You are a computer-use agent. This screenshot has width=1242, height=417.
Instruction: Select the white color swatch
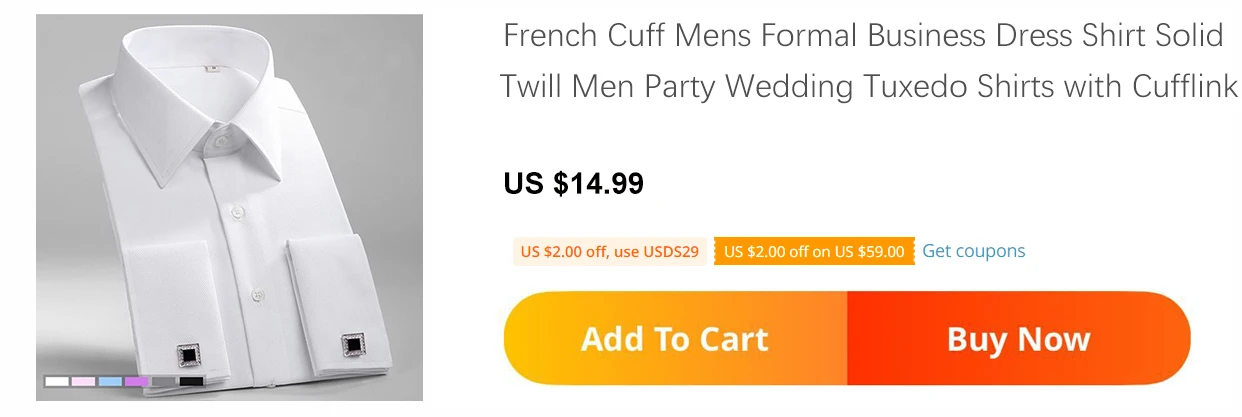(57, 381)
